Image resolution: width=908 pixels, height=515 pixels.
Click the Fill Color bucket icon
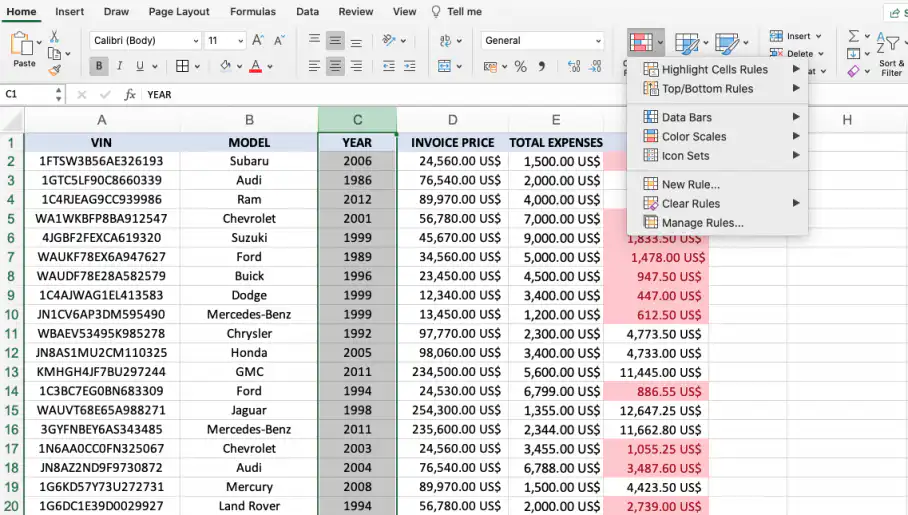tap(225, 66)
